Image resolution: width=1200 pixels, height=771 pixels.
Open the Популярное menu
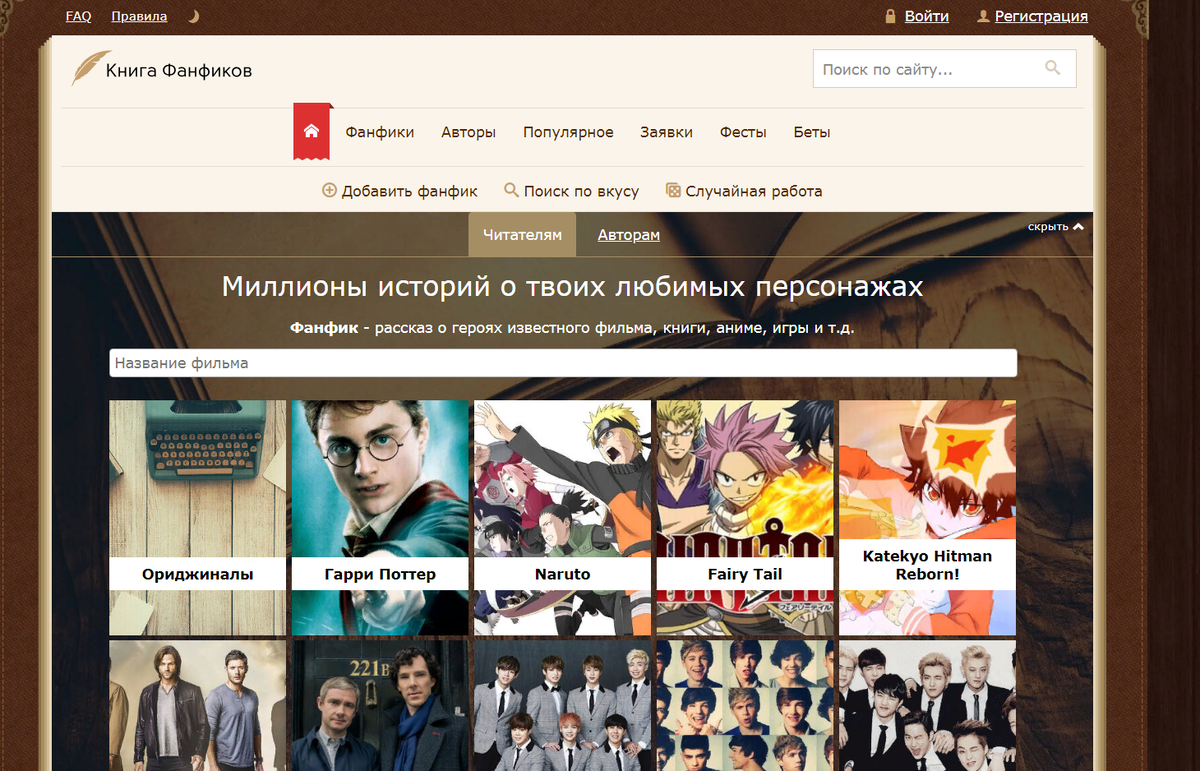[x=568, y=132]
